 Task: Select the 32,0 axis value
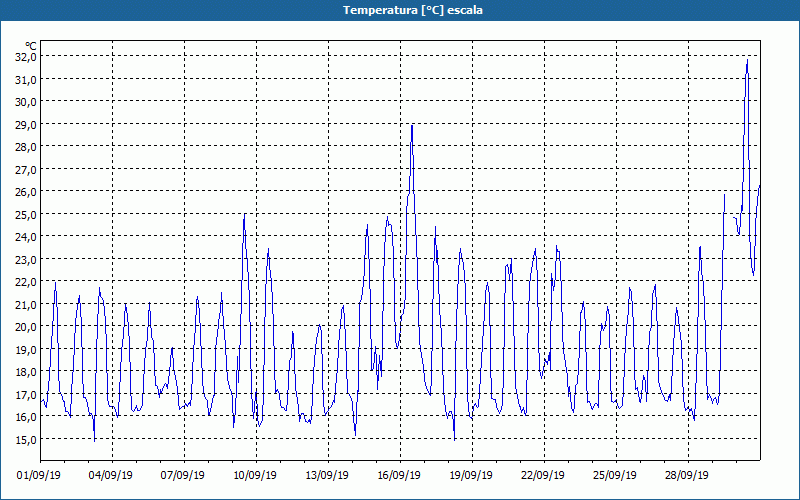26,57
